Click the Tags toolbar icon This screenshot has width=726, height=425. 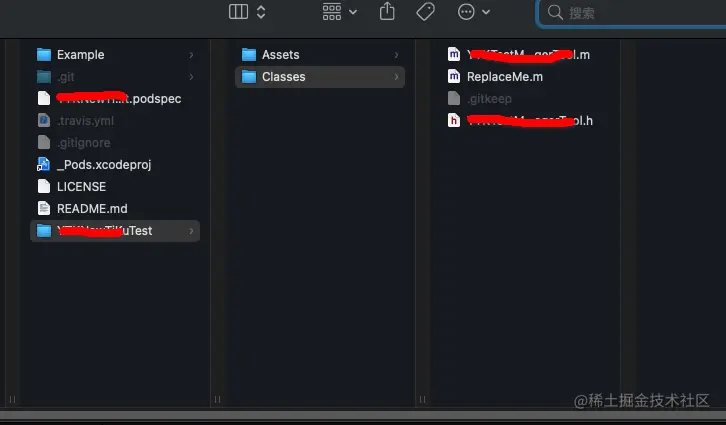click(425, 12)
